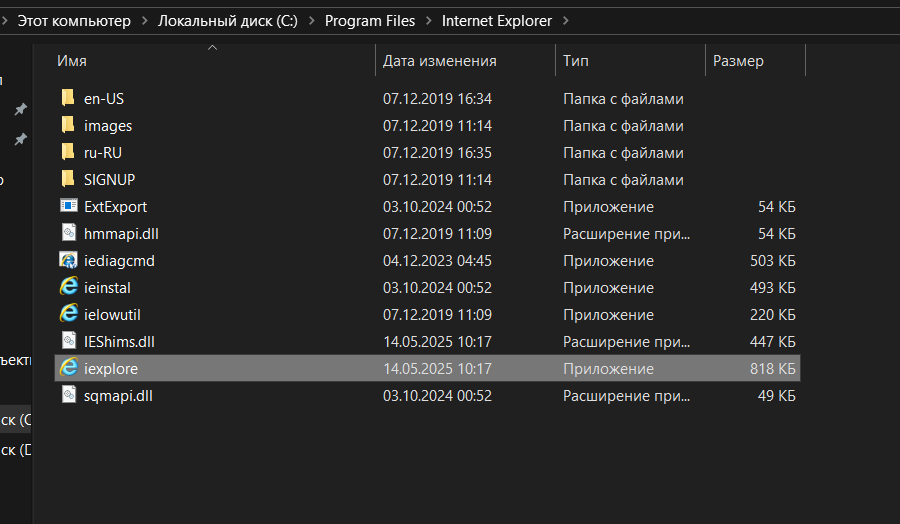Expand the chevron after Internet Explorer
This screenshot has height=524, width=900.
[x=566, y=21]
